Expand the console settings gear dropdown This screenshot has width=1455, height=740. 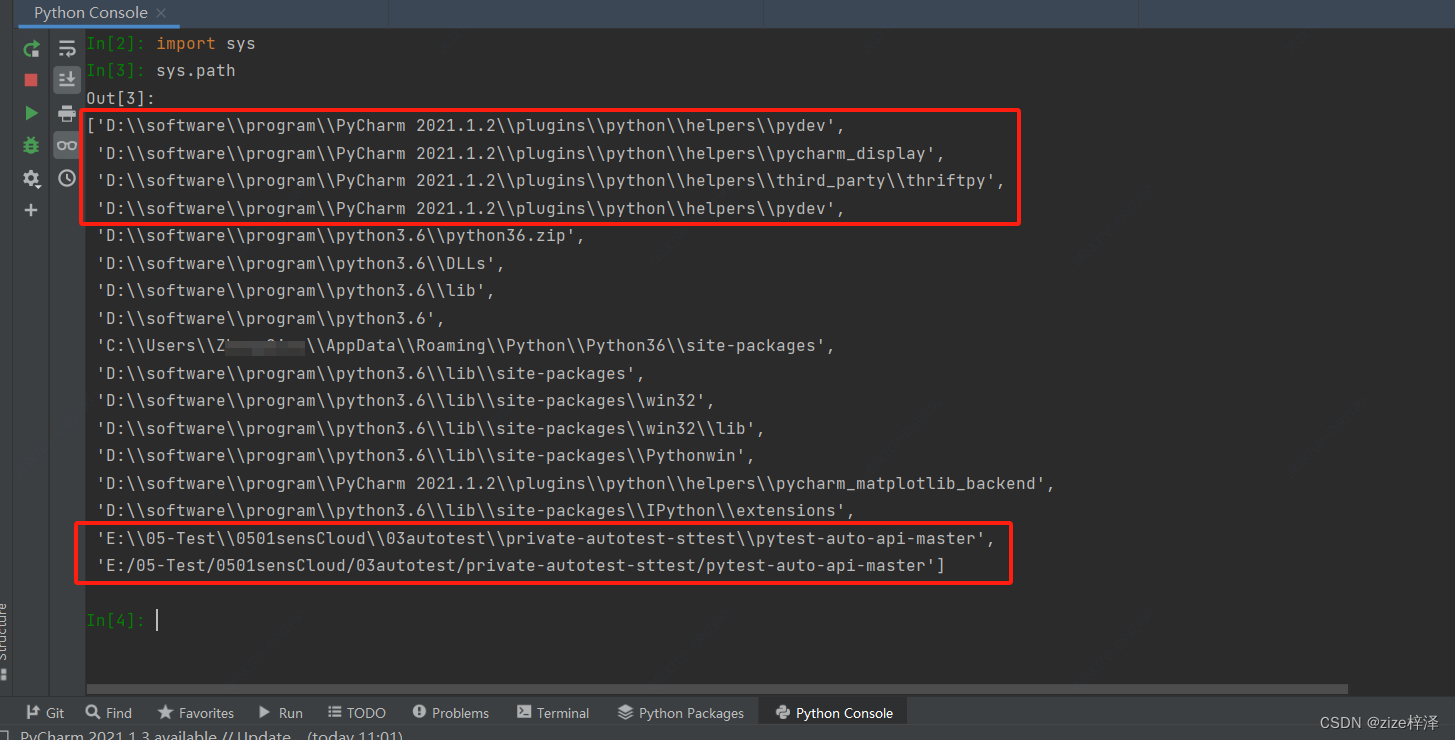pyautogui.click(x=30, y=178)
